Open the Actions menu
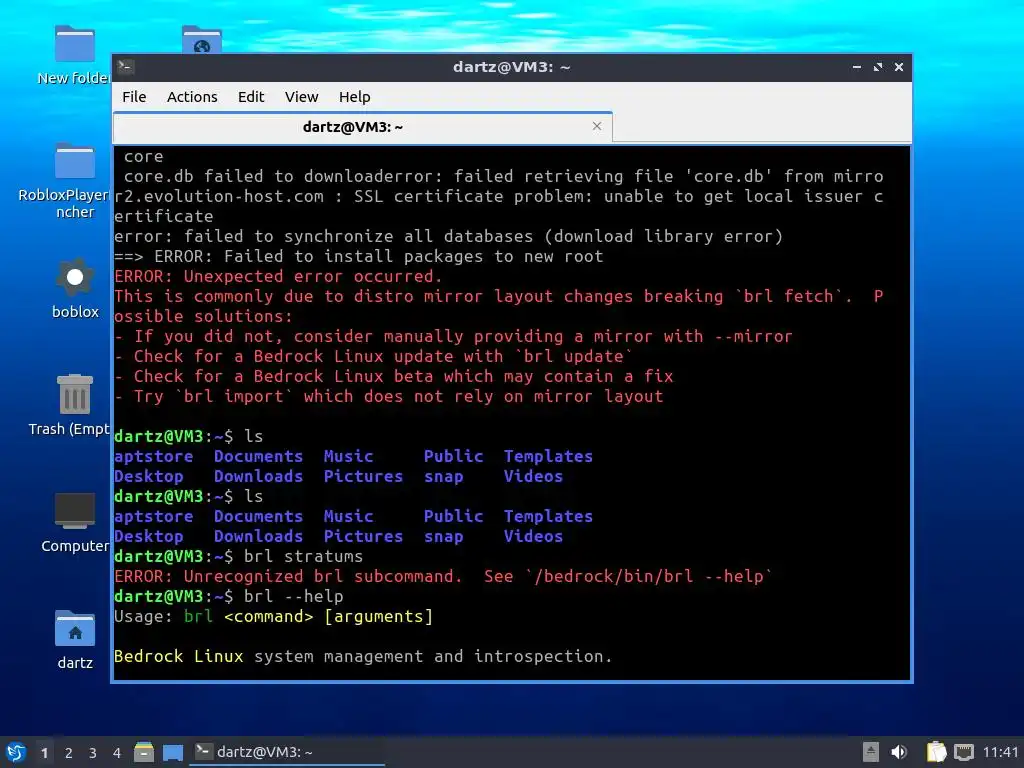 pyautogui.click(x=192, y=97)
